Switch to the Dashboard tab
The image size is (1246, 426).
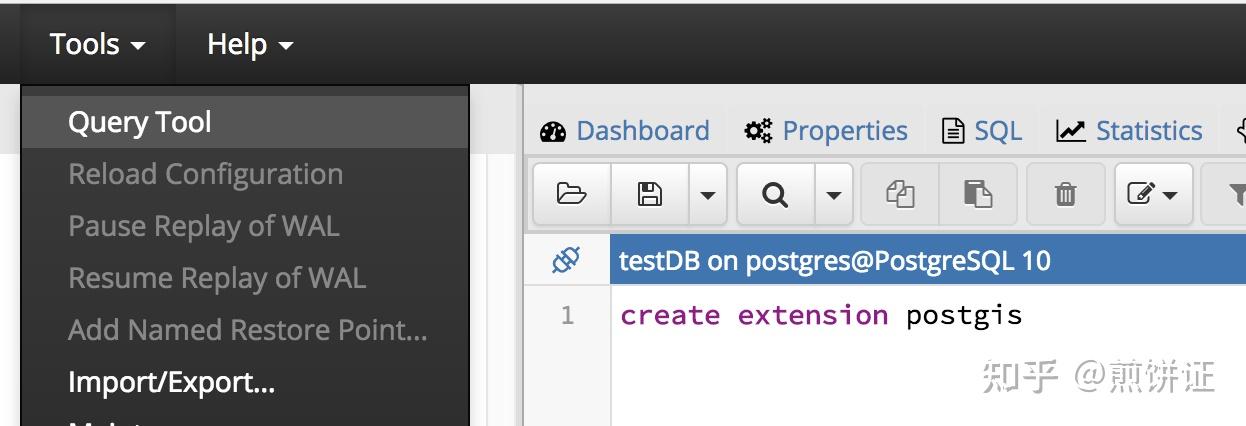[625, 131]
